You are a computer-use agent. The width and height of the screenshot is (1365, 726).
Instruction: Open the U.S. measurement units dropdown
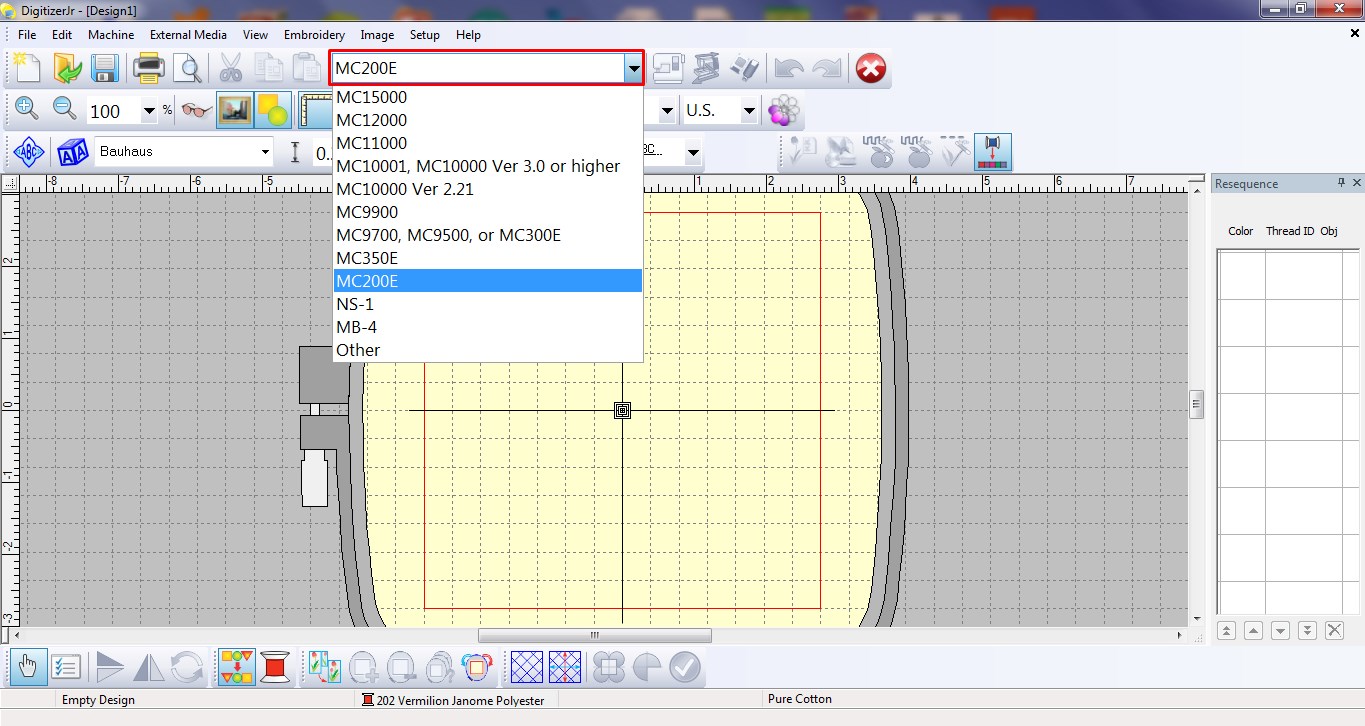tap(749, 111)
